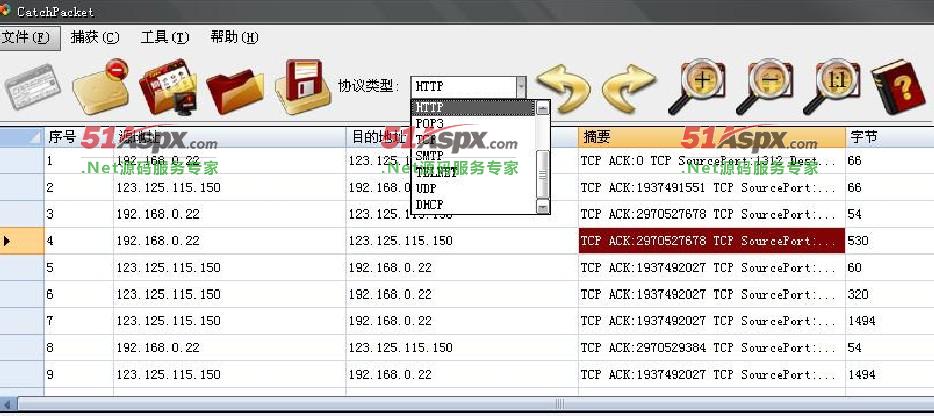
Task: Click the protocol list scroll down arrow
Action: pos(542,206)
